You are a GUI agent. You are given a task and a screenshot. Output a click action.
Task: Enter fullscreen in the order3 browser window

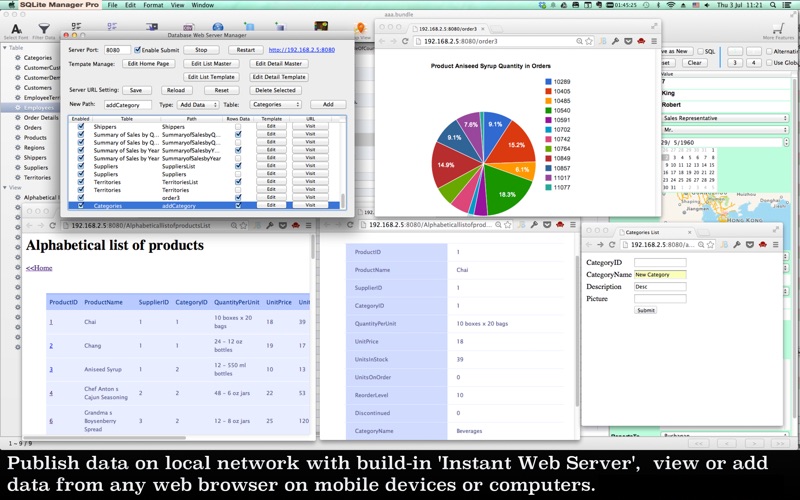point(654,26)
